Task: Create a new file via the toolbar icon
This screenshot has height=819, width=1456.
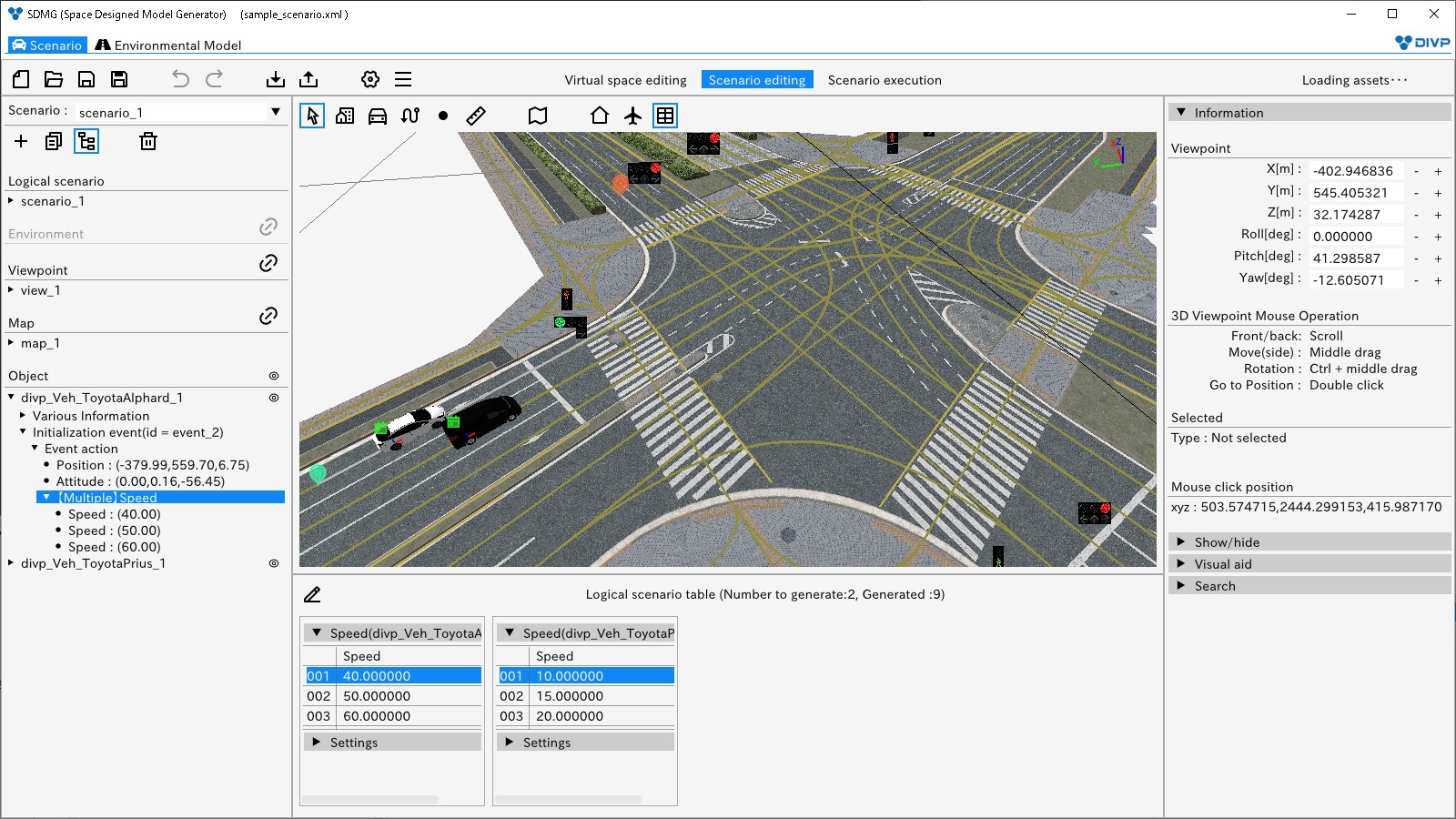Action: (21, 79)
